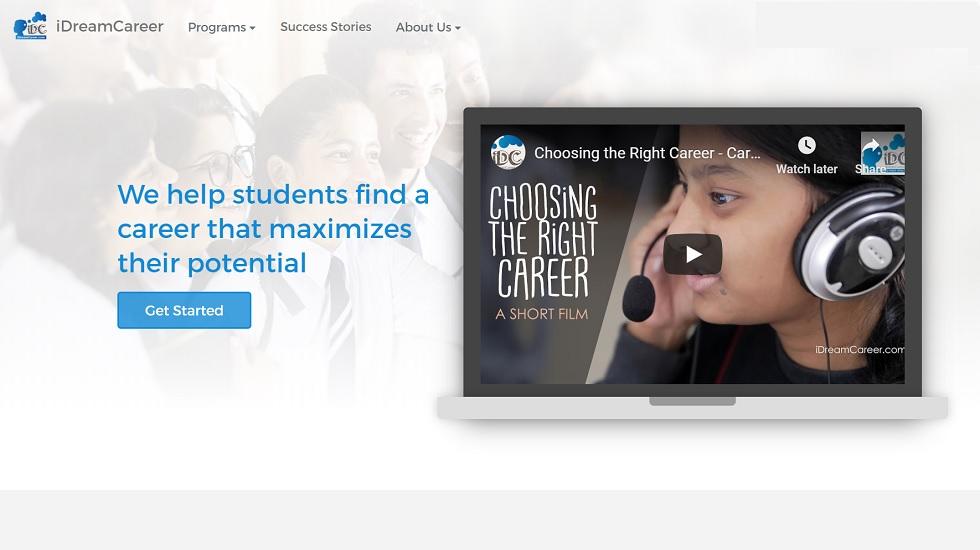Click the headline about students' career potential
This screenshot has height=550, width=980.
(x=273, y=229)
